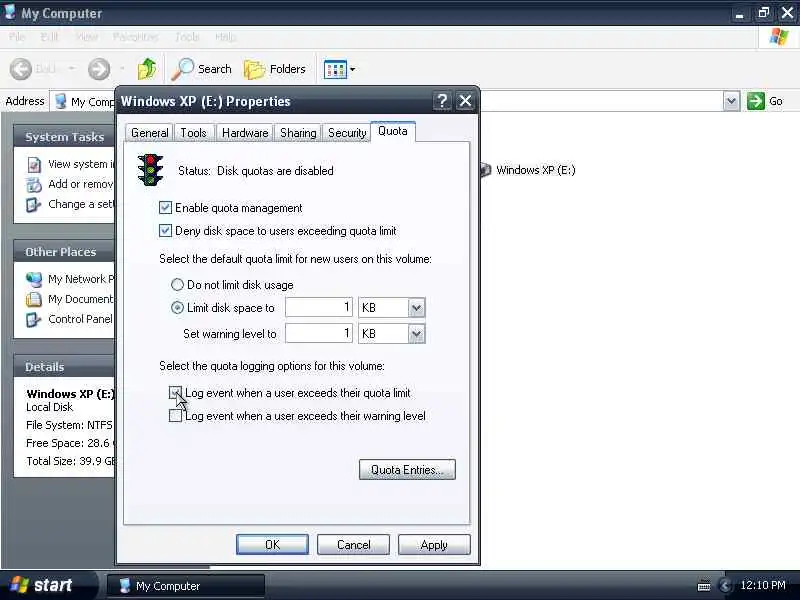Screen dimensions: 800x600
Task: Click the My Computer icon in address bar
Action: [61, 101]
